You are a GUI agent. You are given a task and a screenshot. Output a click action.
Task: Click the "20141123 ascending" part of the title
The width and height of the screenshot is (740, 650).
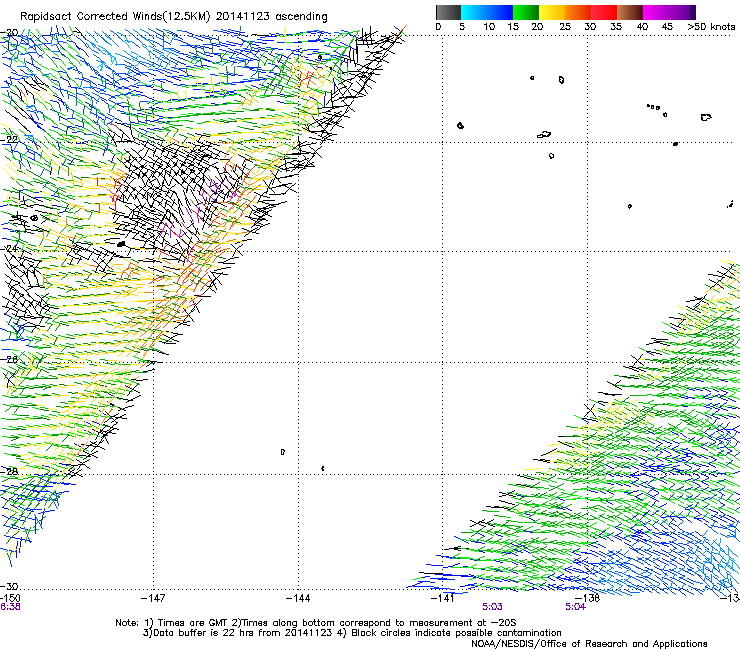tap(271, 17)
